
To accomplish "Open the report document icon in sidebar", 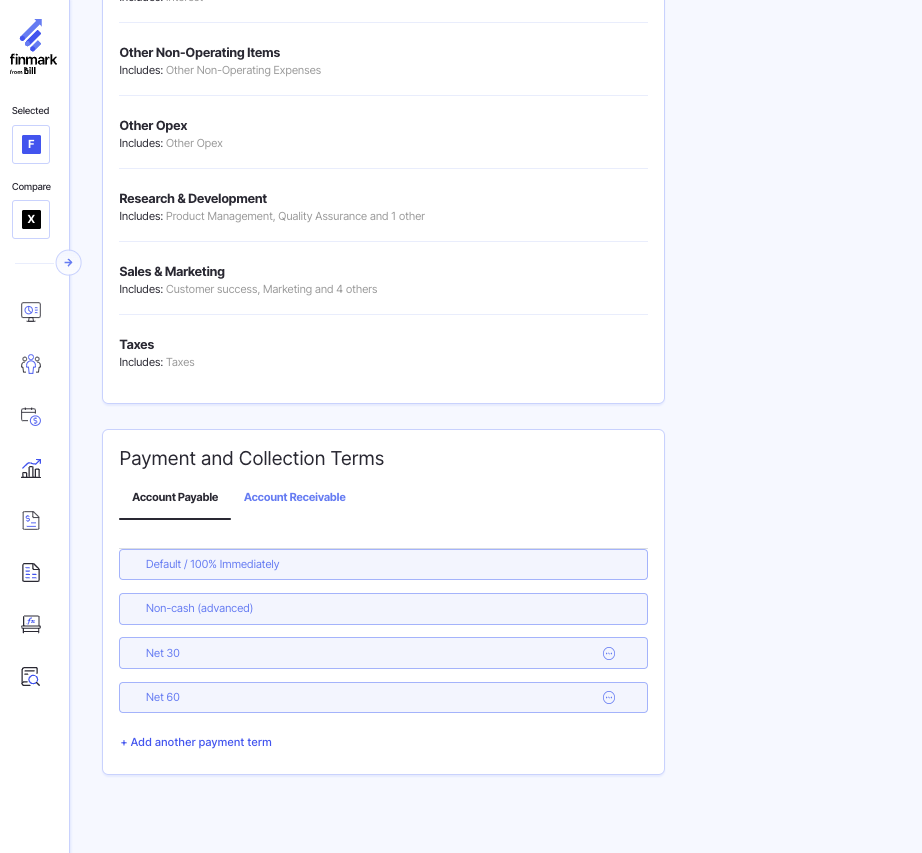I will [x=31, y=572].
